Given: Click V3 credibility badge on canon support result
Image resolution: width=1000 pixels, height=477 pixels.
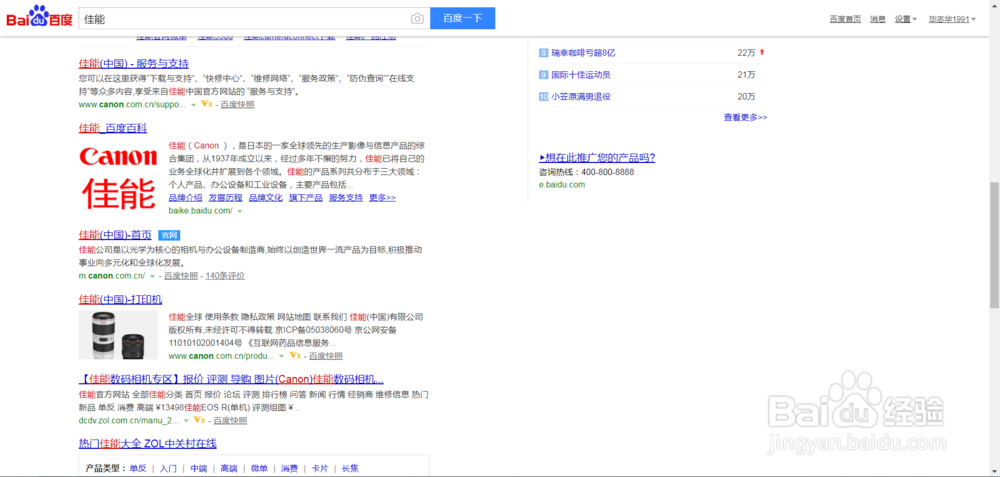Looking at the screenshot, I should coord(207,104).
